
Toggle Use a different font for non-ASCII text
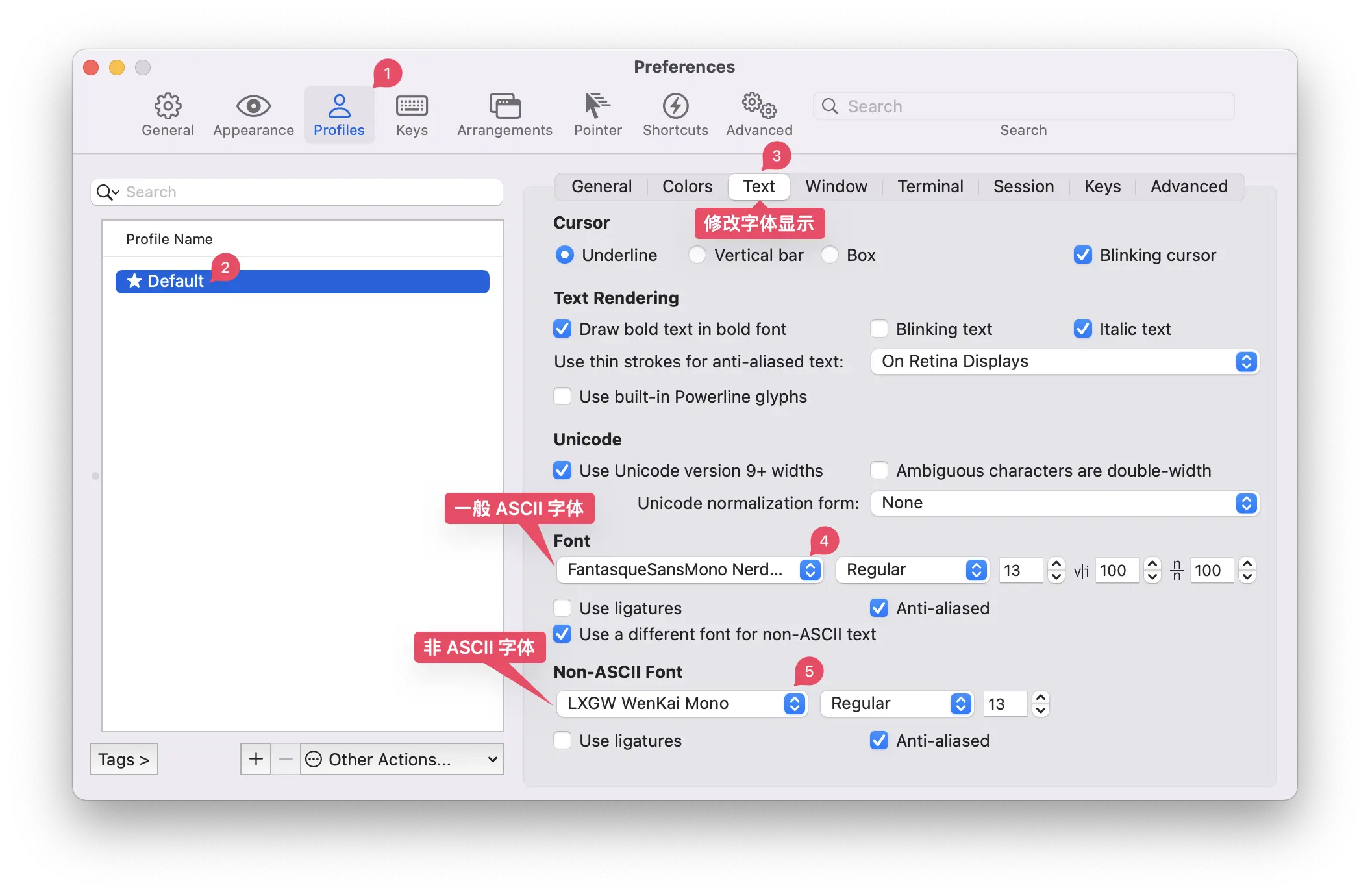tap(564, 633)
